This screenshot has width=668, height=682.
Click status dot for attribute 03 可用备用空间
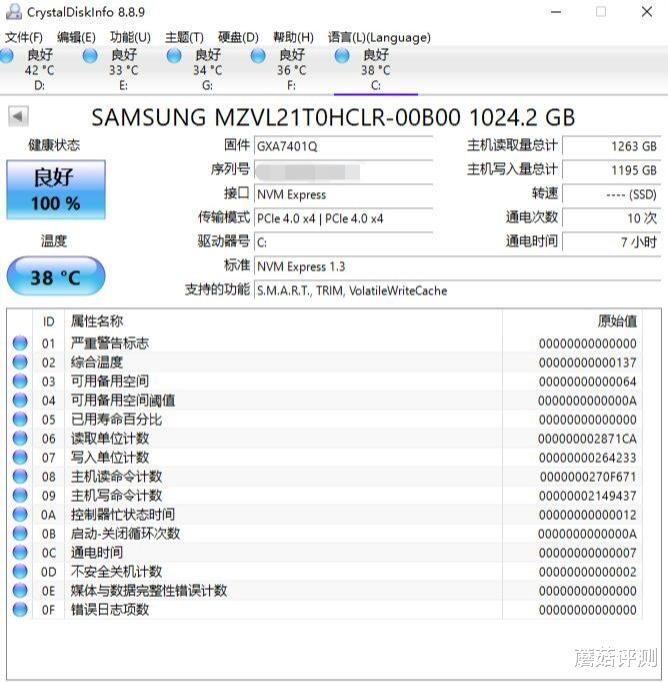[x=20, y=381]
